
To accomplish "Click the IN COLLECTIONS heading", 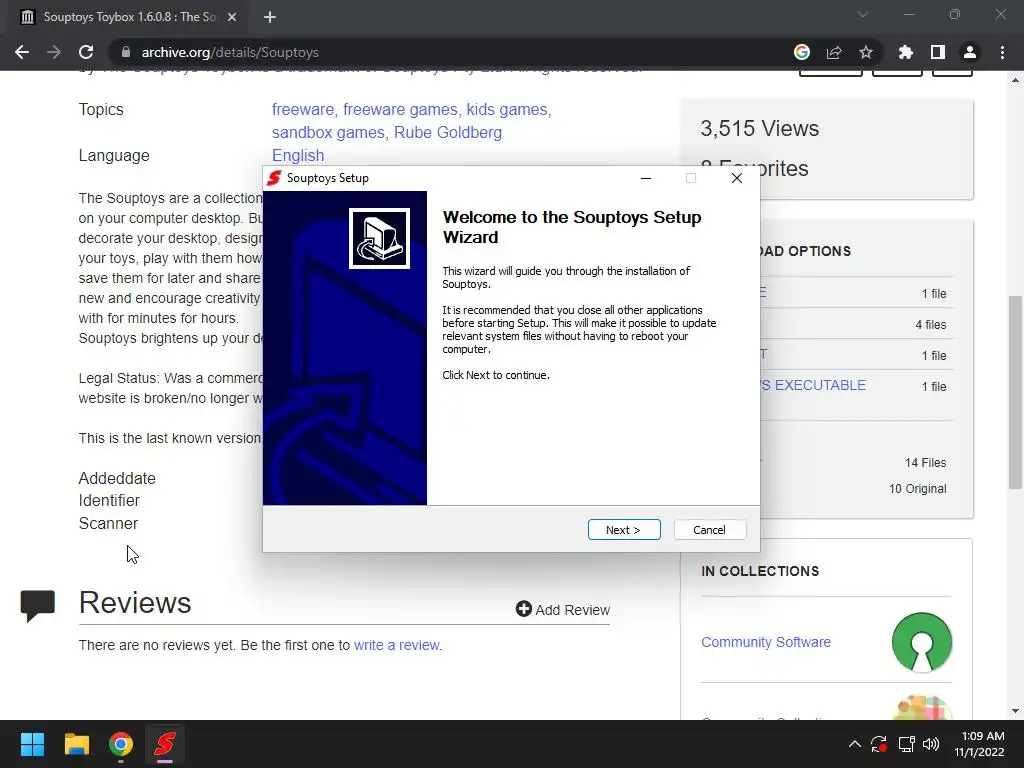I will tap(760, 571).
